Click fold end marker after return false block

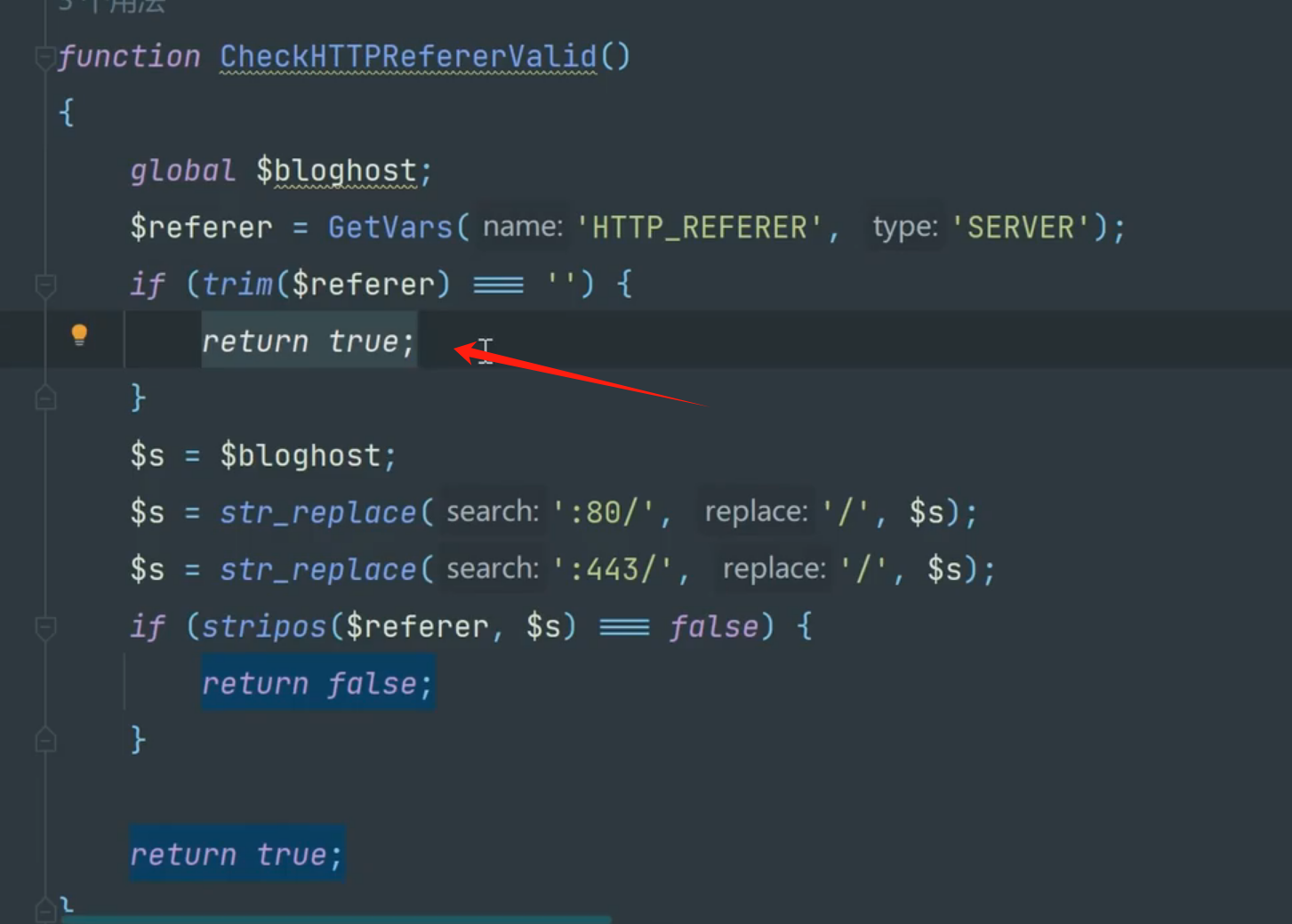click(45, 740)
